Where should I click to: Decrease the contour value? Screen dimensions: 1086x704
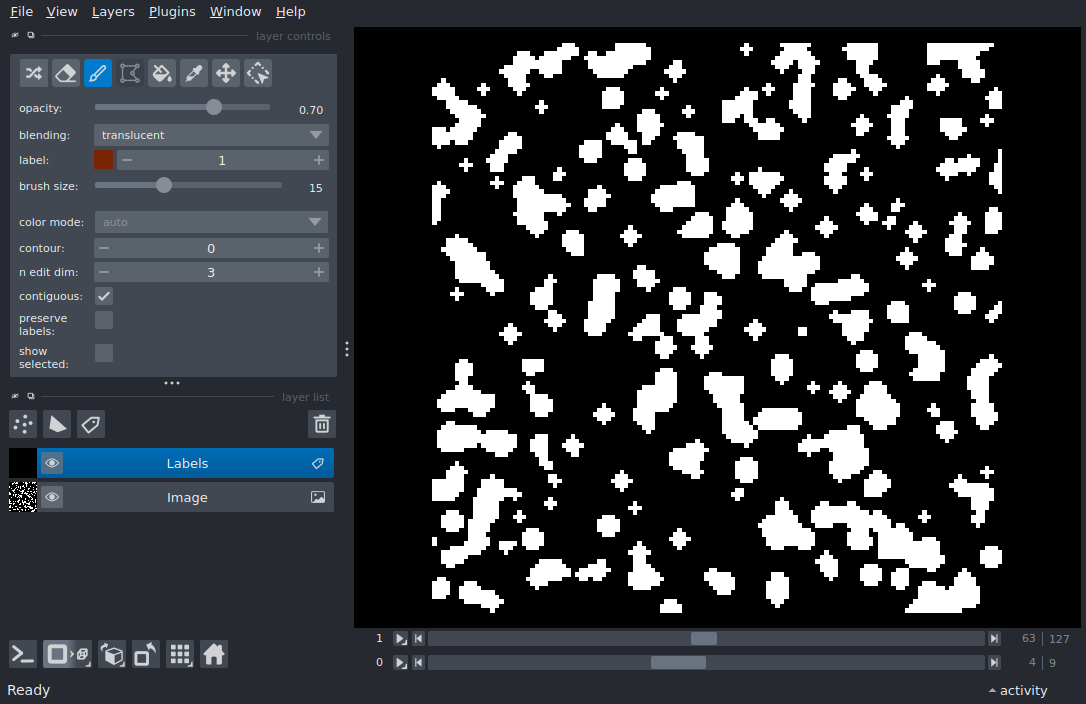click(x=104, y=248)
